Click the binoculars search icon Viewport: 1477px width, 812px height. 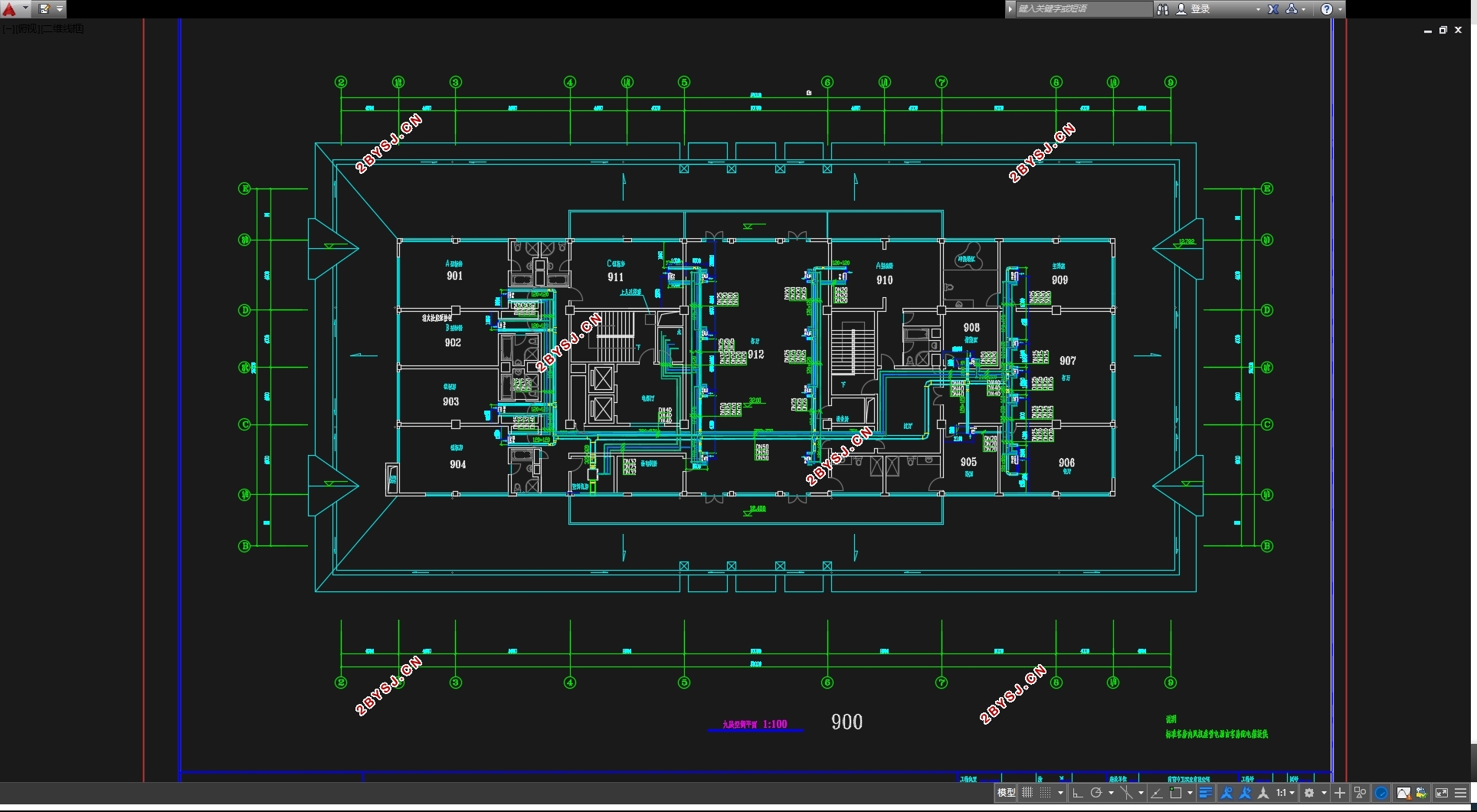click(x=1163, y=9)
